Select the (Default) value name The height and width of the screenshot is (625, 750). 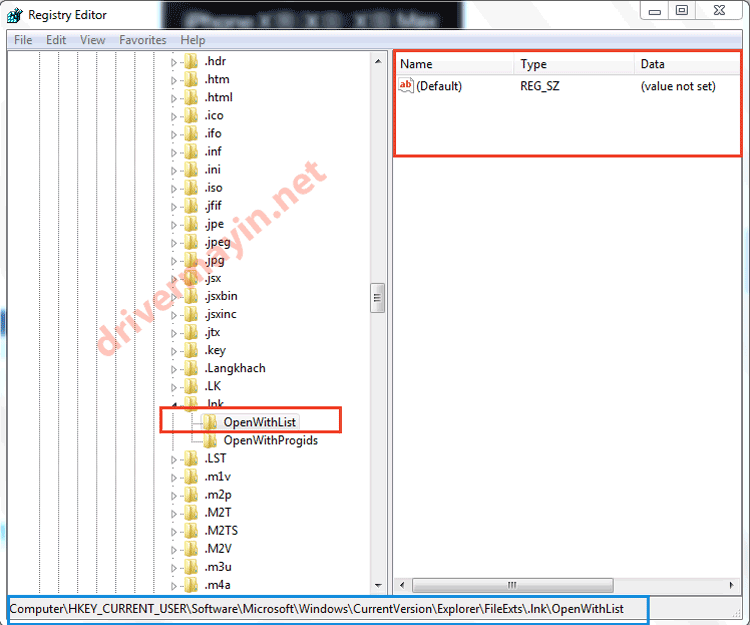click(x=439, y=86)
